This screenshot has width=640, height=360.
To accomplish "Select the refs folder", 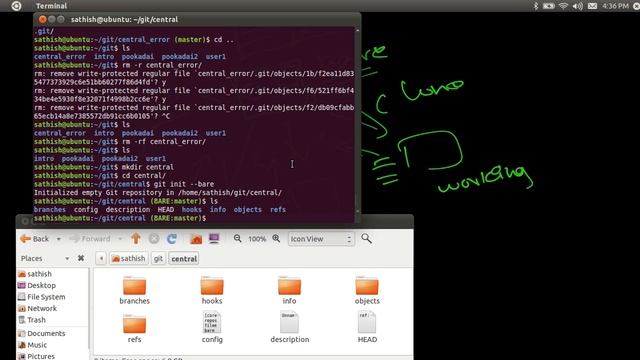I will point(134,329).
